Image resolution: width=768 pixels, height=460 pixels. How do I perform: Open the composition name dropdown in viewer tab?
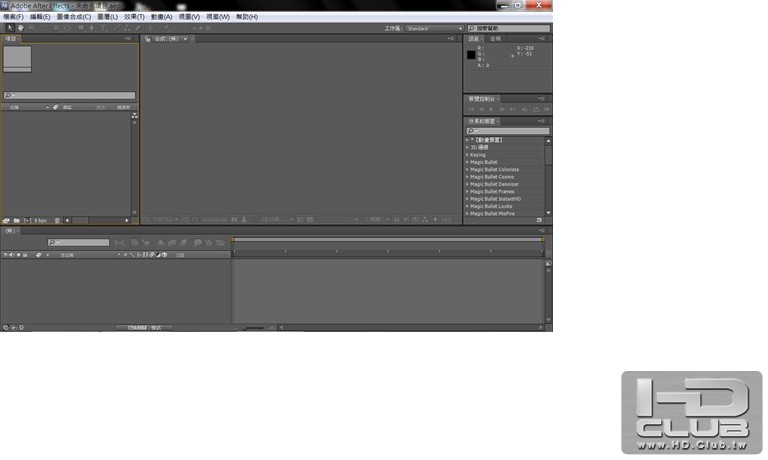click(185, 39)
